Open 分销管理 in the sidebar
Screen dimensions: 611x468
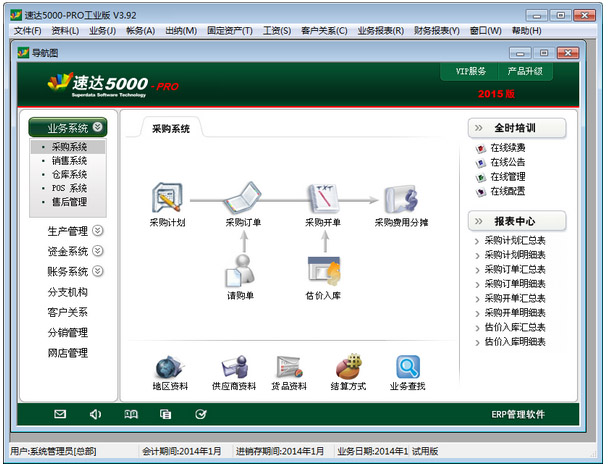click(67, 332)
